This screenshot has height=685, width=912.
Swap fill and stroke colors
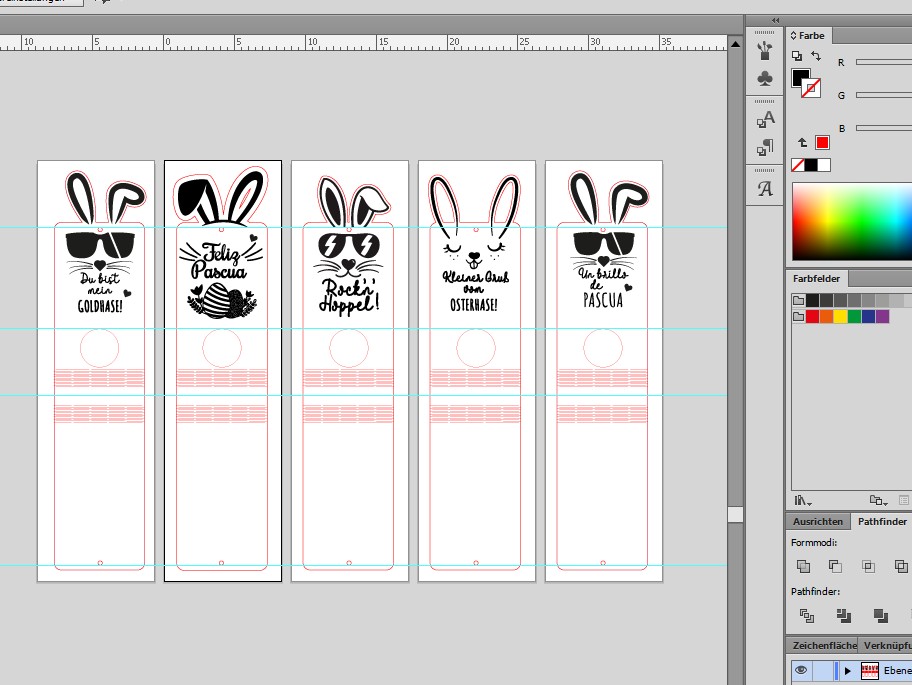(x=816, y=56)
